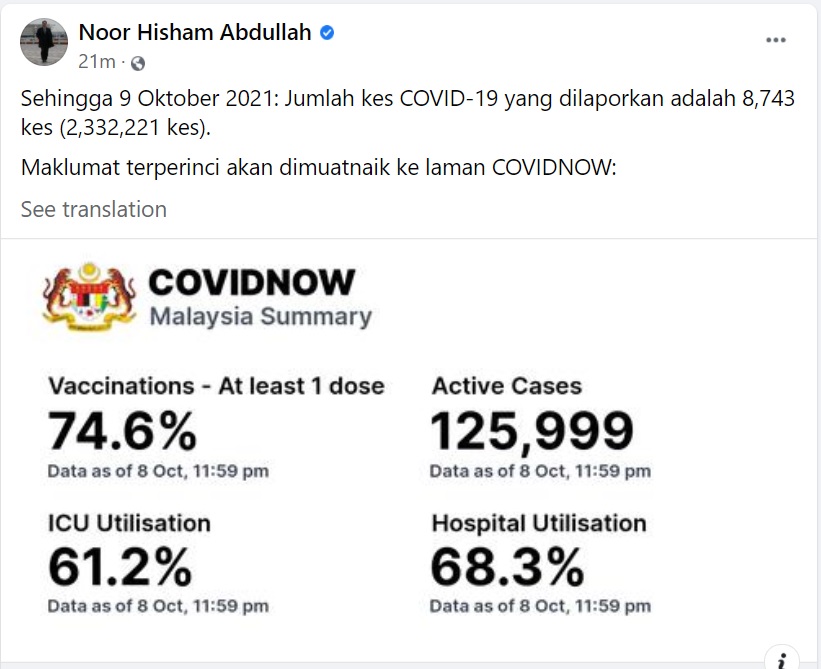Screen dimensions: 821x669
Task: Open Noor Hisham Abdullah profile picture
Action: click(44, 42)
